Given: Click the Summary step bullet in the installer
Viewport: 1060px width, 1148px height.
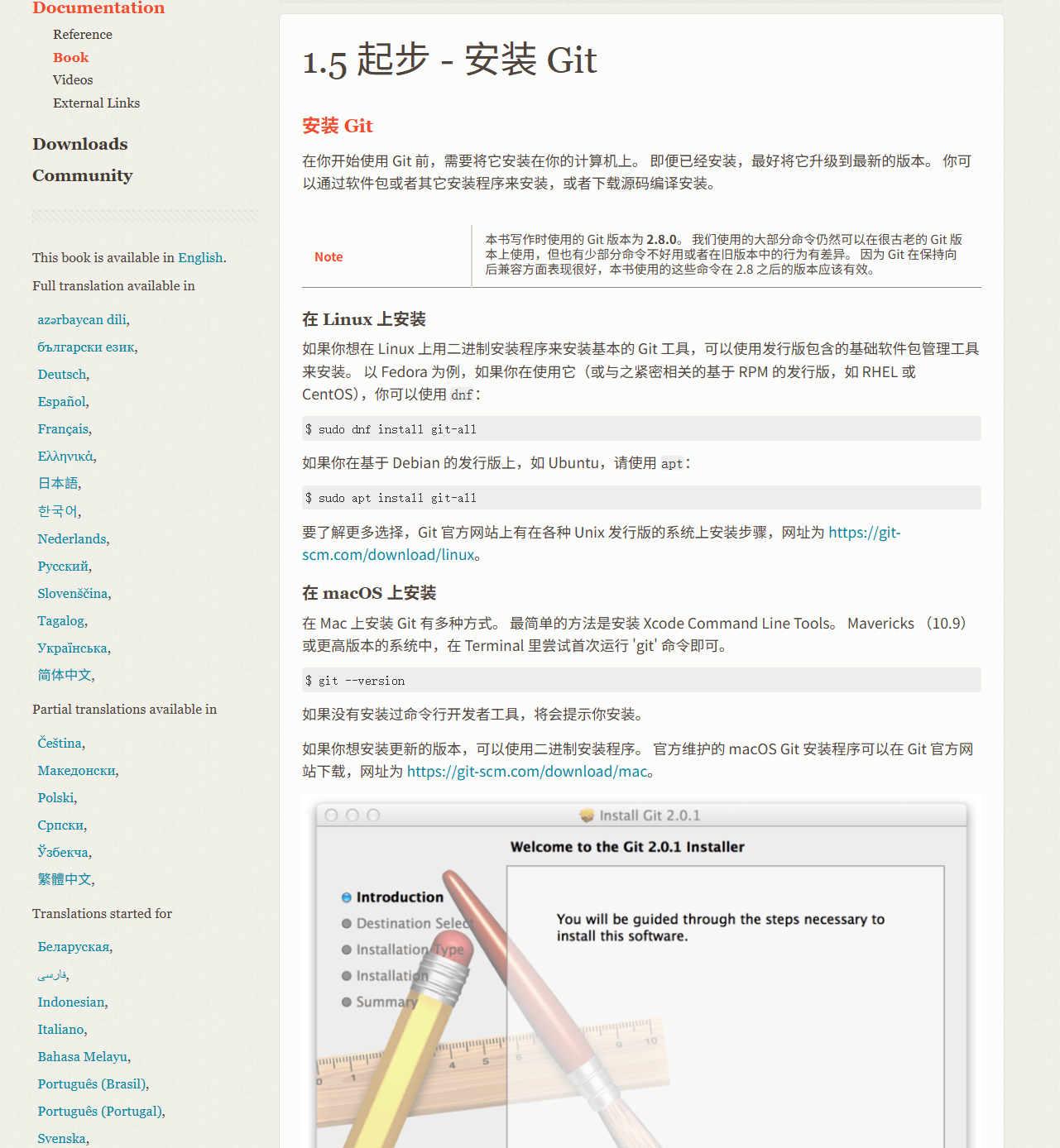Looking at the screenshot, I should (x=347, y=1002).
